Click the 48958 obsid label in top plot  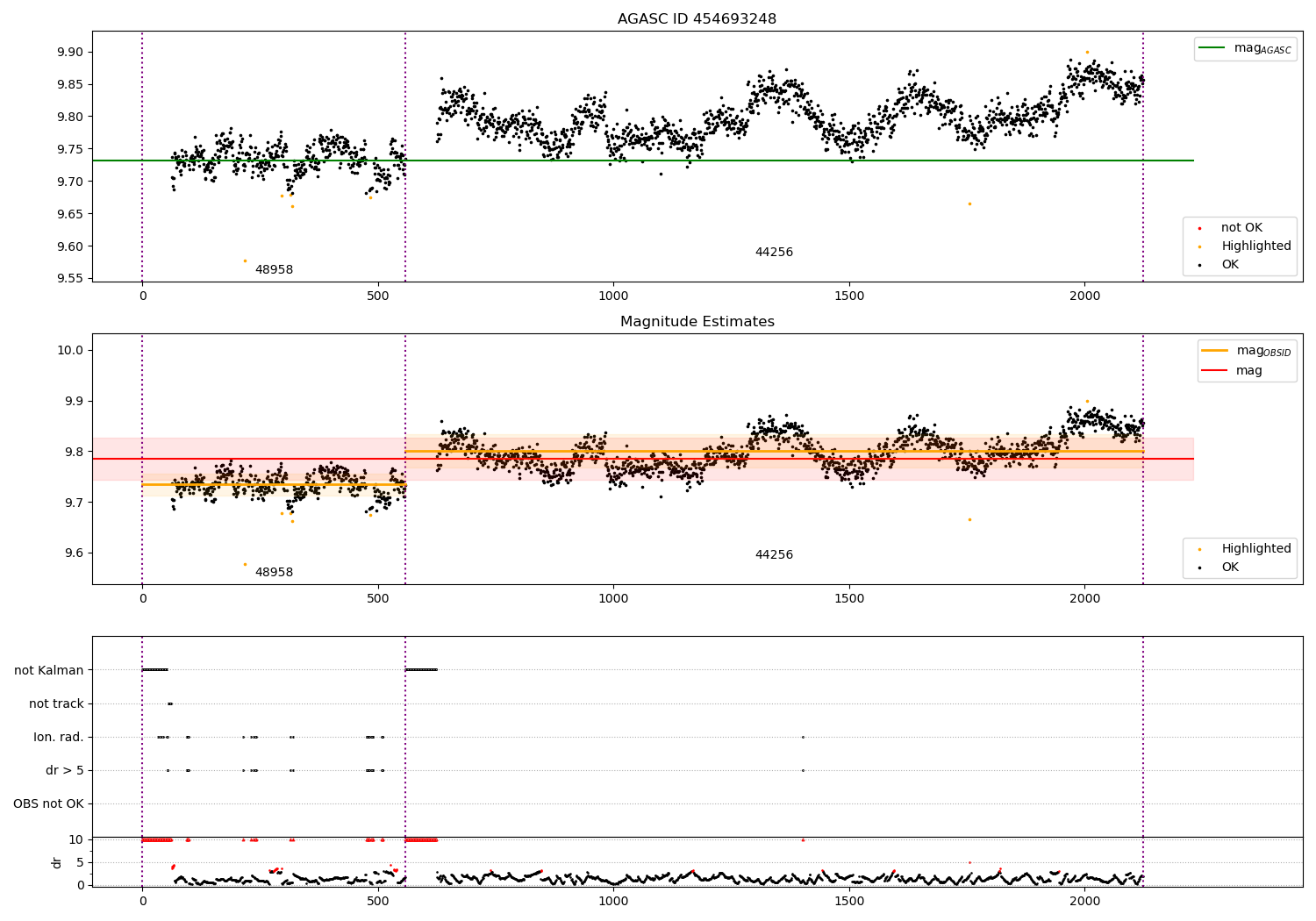(x=274, y=270)
